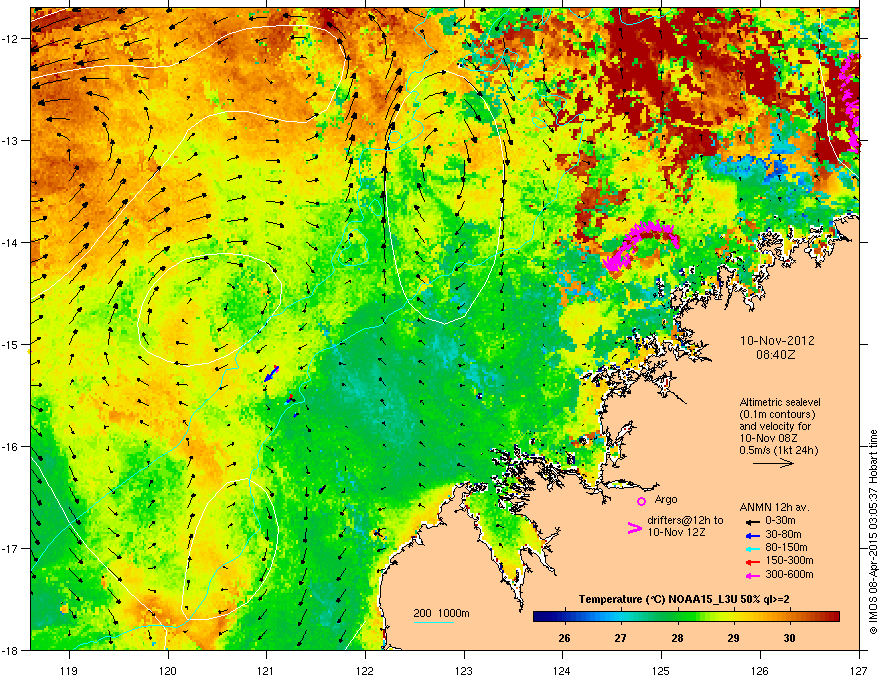This screenshot has width=880, height=680.
Task: Click the black 0-30m legend arrow
Action: point(753,522)
